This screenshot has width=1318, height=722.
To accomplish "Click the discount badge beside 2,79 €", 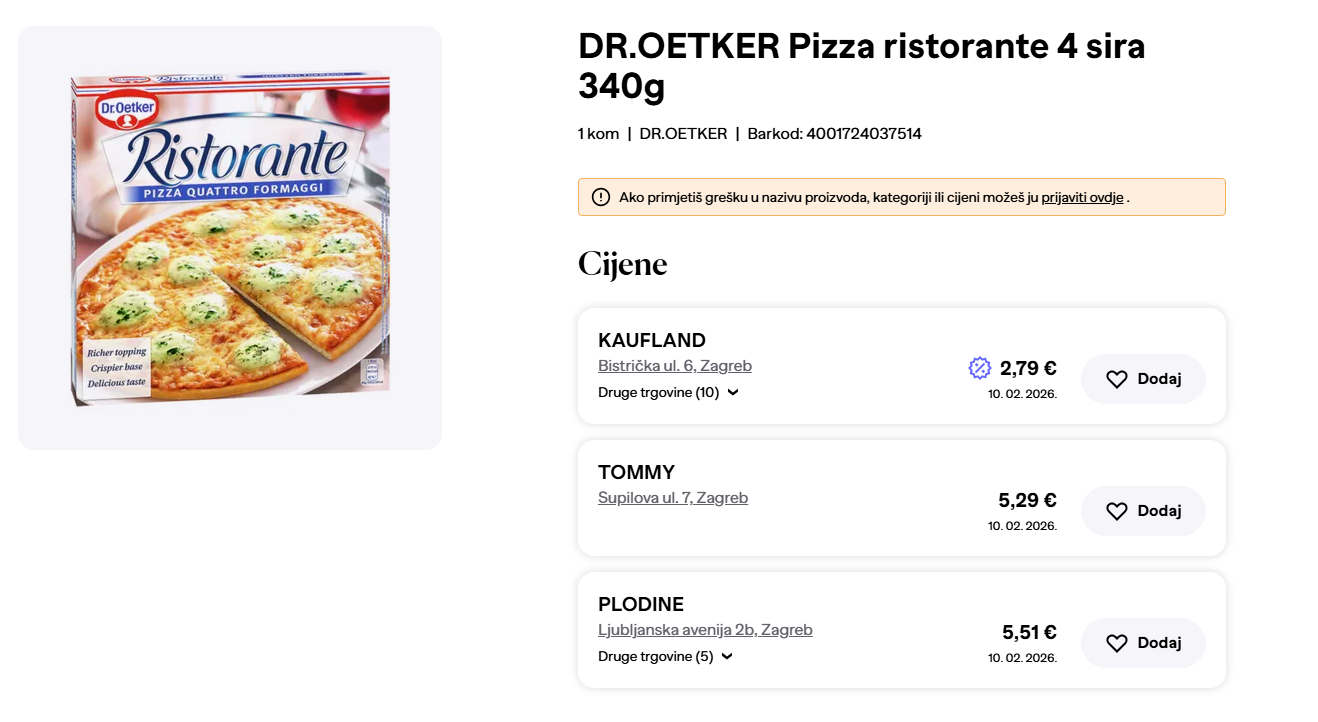I will [x=980, y=368].
